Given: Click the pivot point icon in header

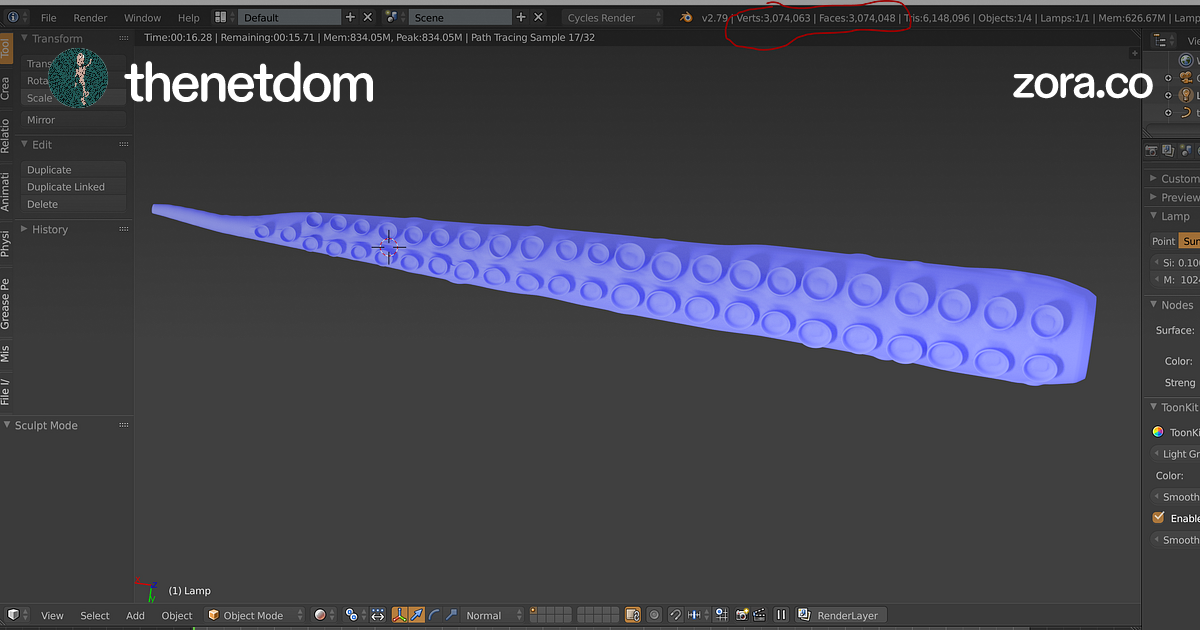Looking at the screenshot, I should tap(351, 615).
